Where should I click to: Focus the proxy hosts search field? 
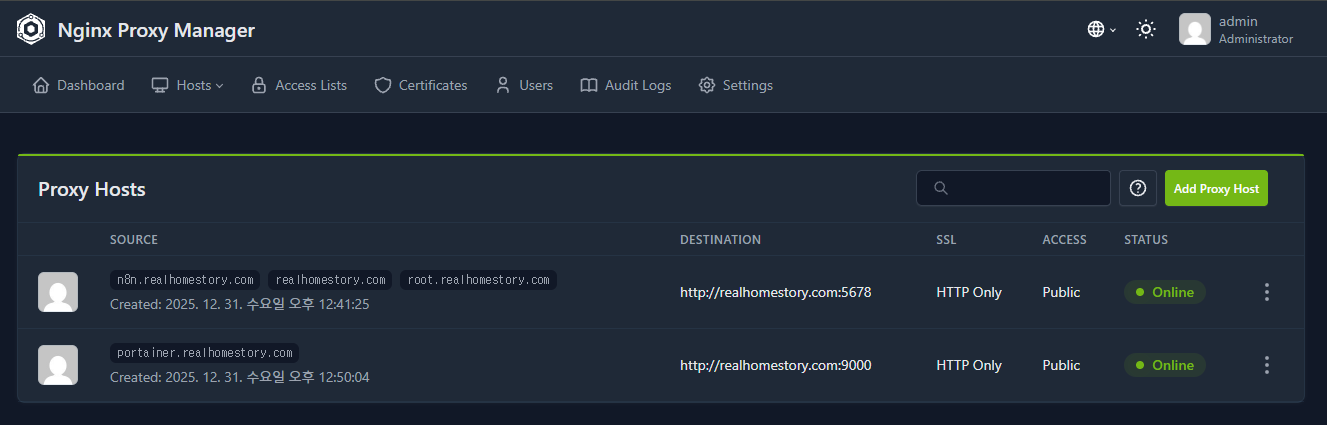pos(1013,188)
